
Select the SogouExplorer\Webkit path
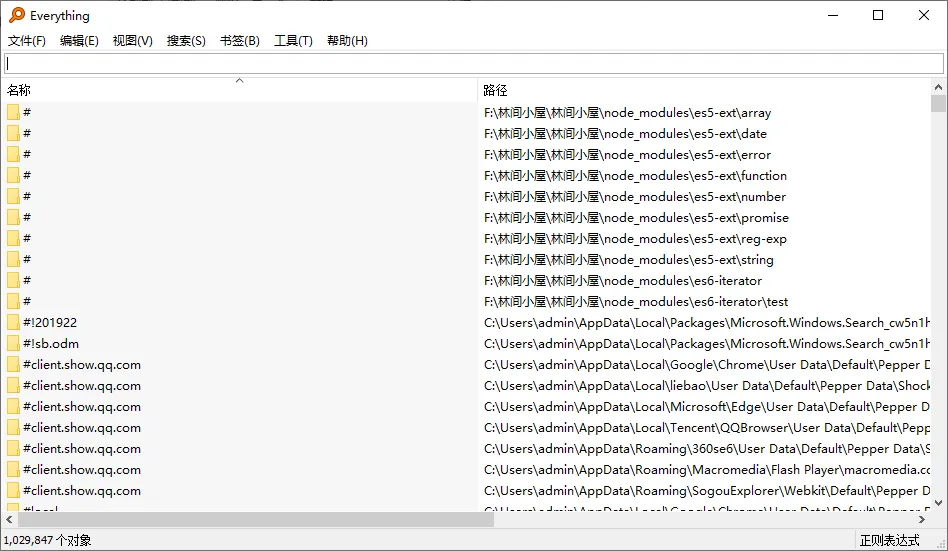(707, 491)
